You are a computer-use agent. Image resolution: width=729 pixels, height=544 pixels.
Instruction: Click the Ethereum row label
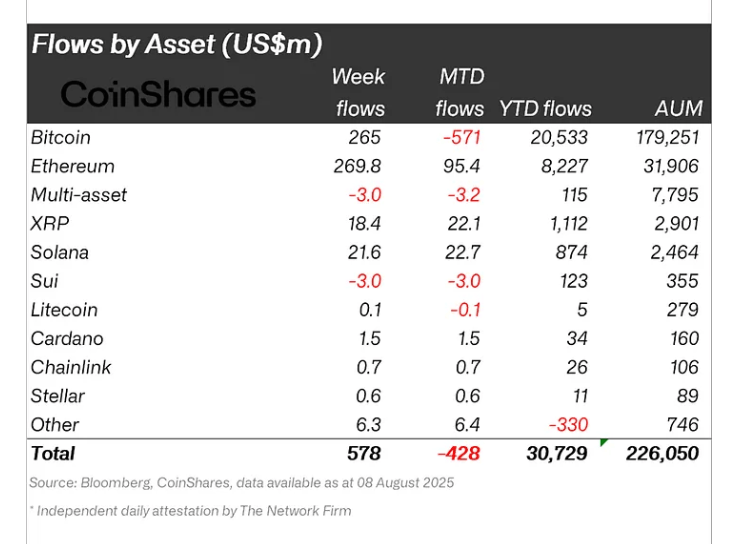(72, 166)
